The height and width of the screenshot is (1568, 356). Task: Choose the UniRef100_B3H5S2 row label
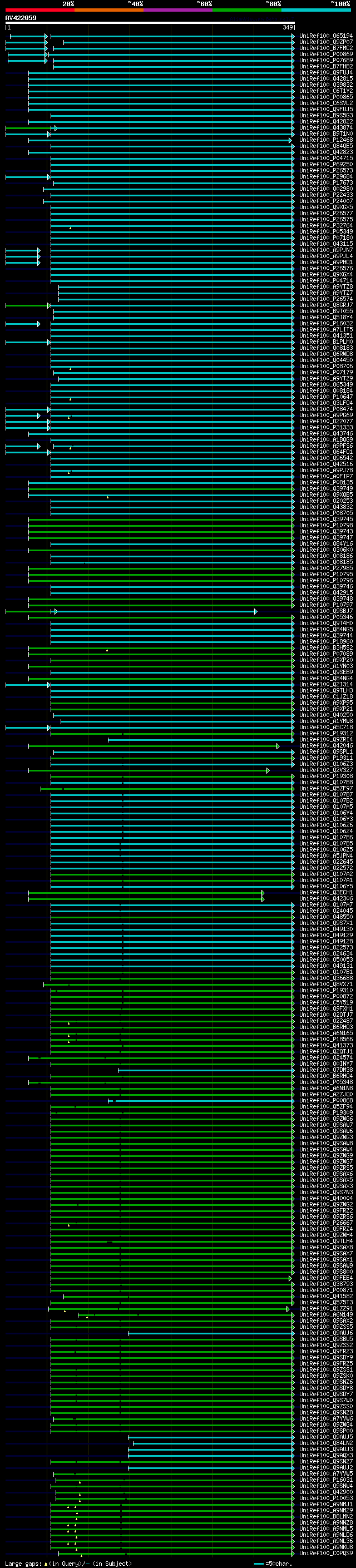pos(326,647)
